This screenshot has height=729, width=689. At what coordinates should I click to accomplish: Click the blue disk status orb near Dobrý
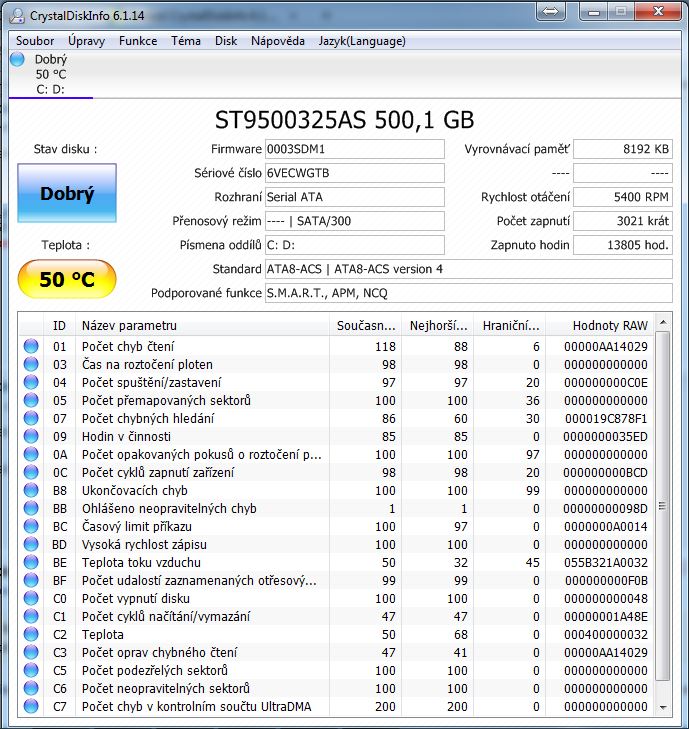(17, 60)
